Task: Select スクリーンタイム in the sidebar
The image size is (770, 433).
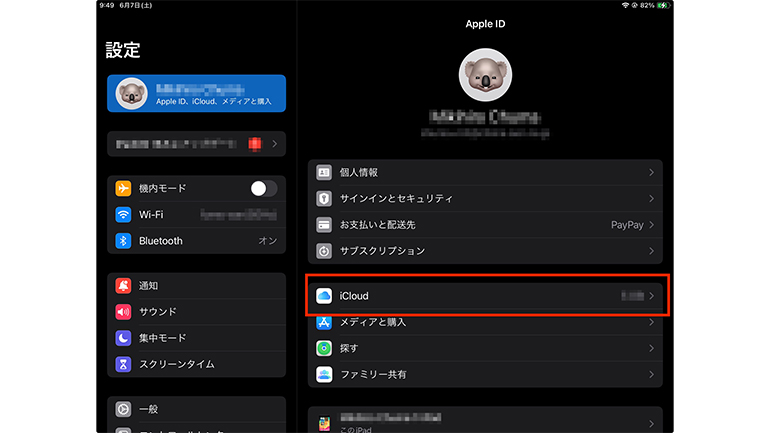Action: pos(196,364)
